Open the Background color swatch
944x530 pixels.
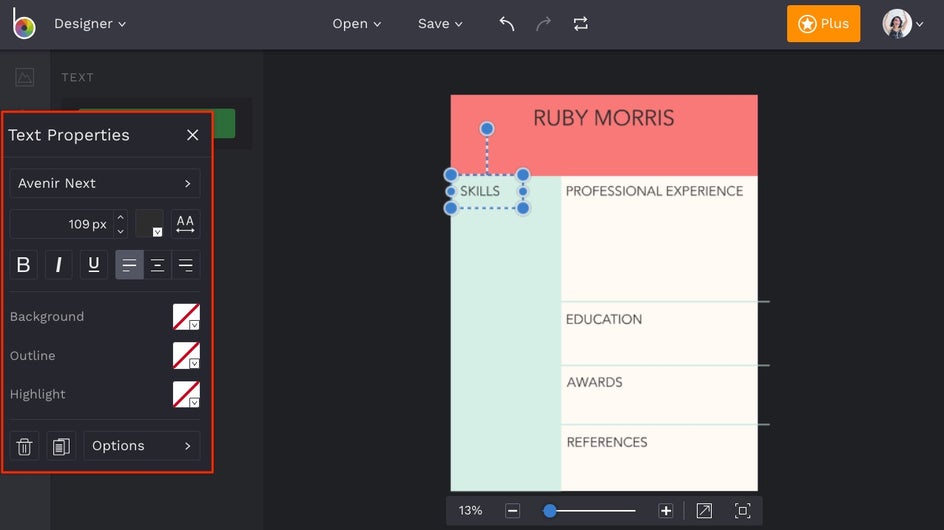[x=186, y=317]
